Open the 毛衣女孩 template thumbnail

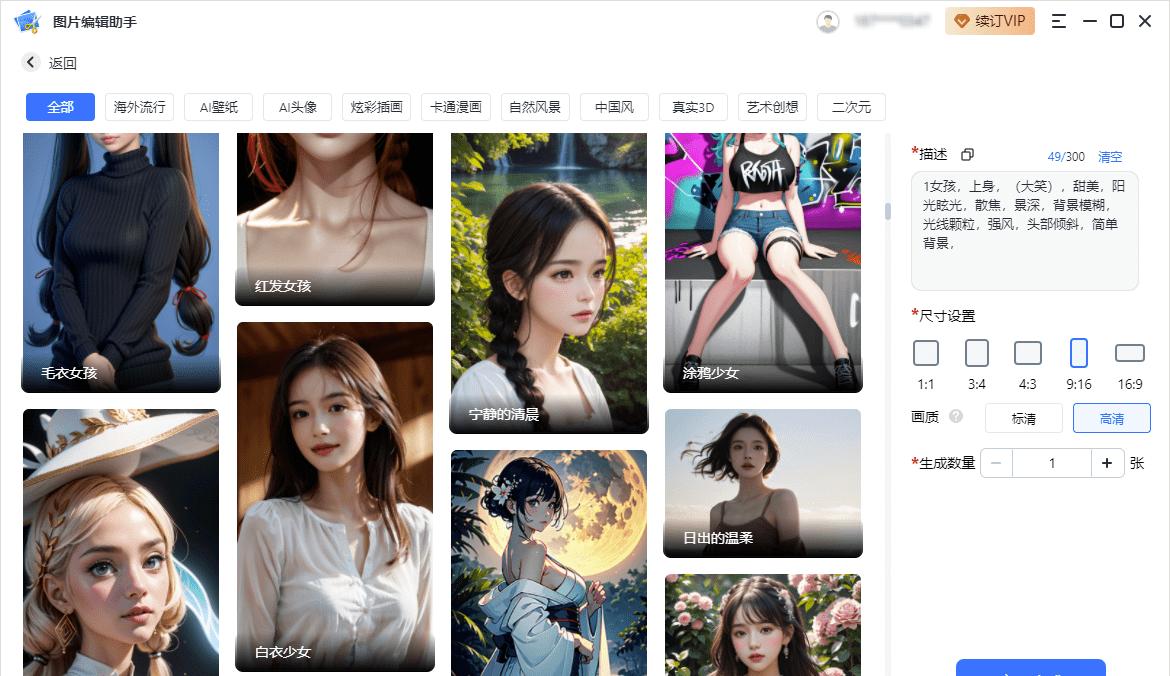point(121,263)
